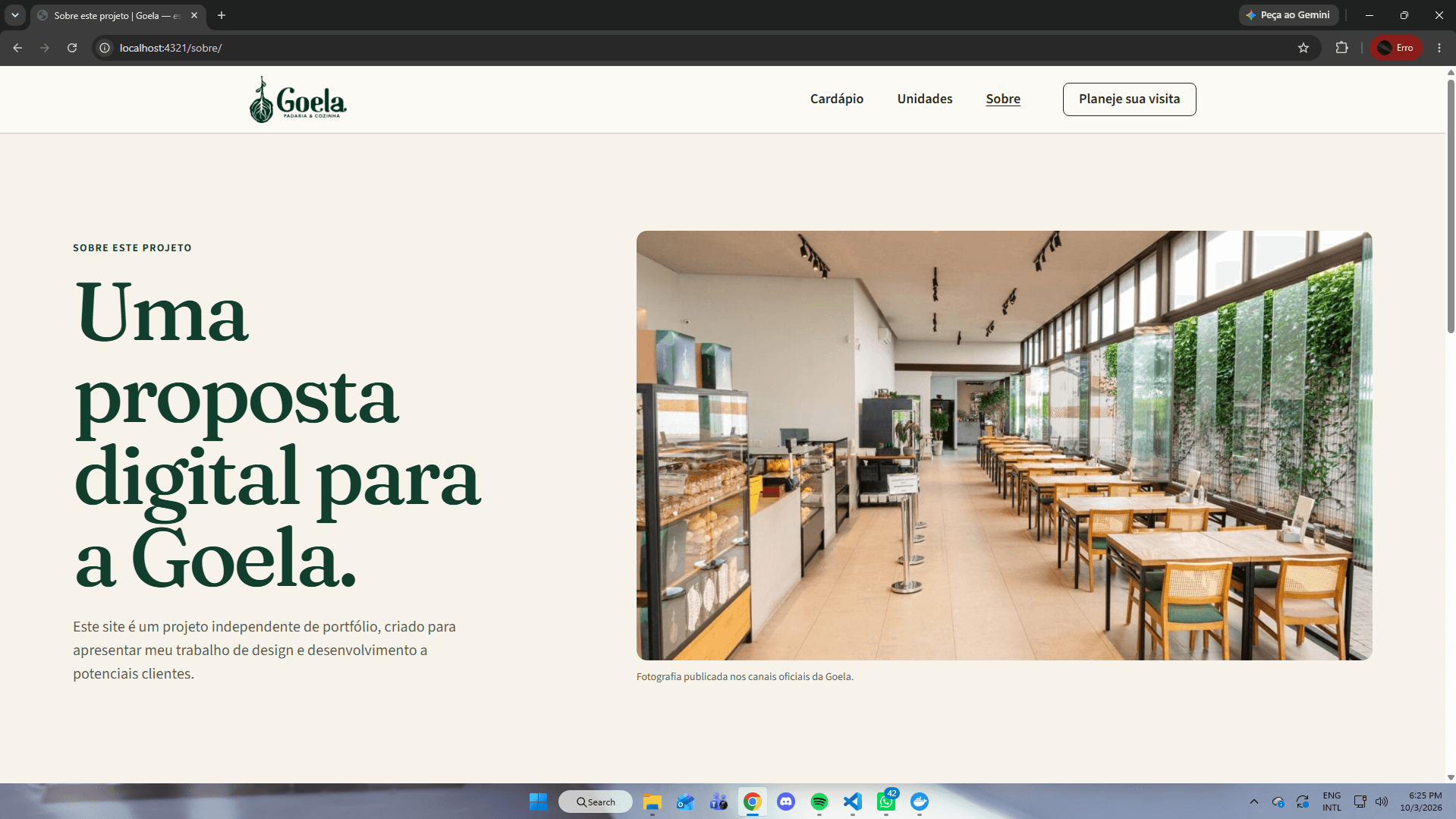Click the volume icon in system tray
Viewport: 1456px width, 819px height.
1382,802
